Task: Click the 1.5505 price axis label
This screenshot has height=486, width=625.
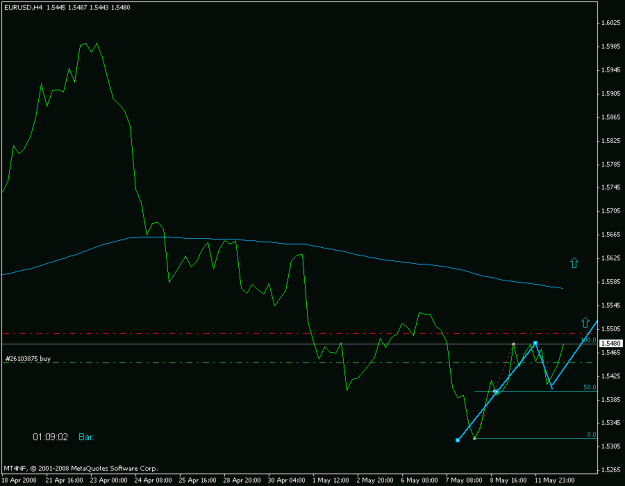Action: pyautogui.click(x=611, y=329)
